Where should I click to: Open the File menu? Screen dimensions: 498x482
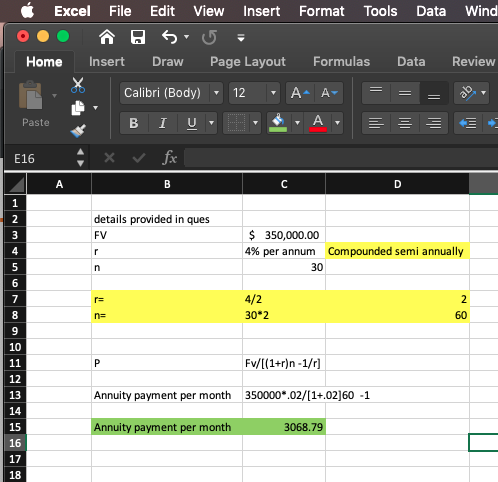point(120,11)
